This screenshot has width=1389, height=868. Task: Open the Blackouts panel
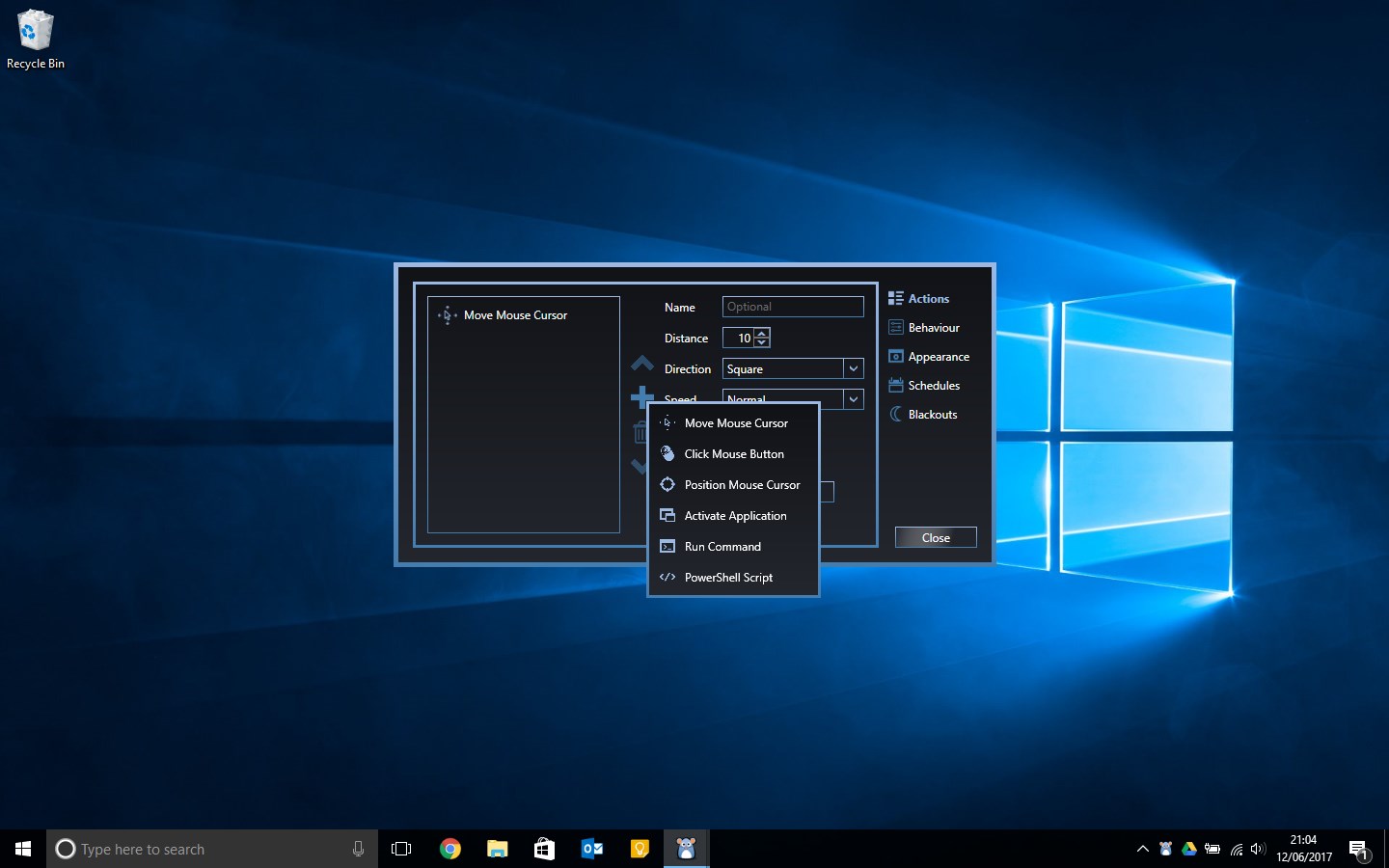point(932,414)
